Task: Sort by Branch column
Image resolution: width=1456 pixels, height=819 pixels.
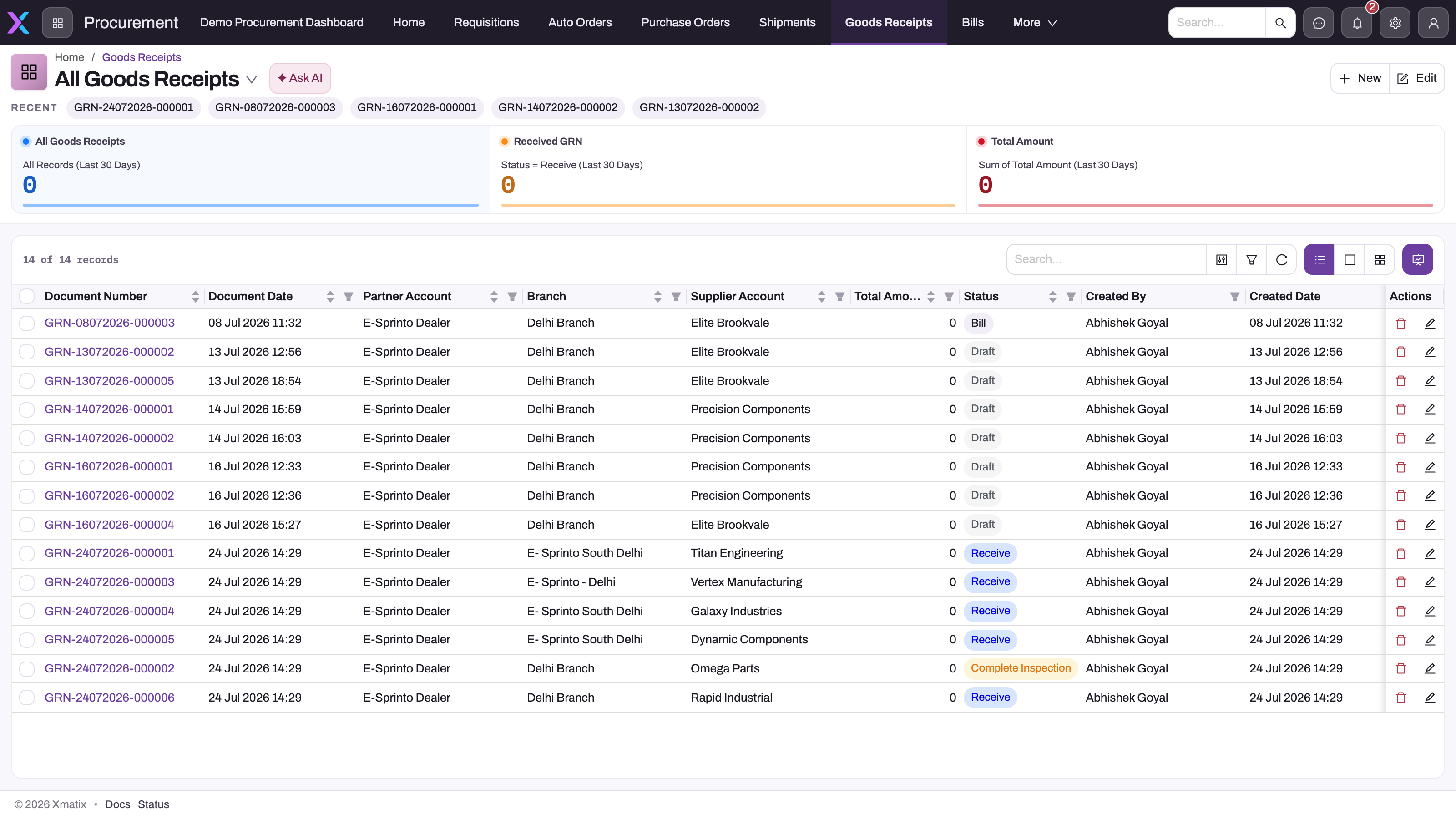Action: [x=657, y=296]
